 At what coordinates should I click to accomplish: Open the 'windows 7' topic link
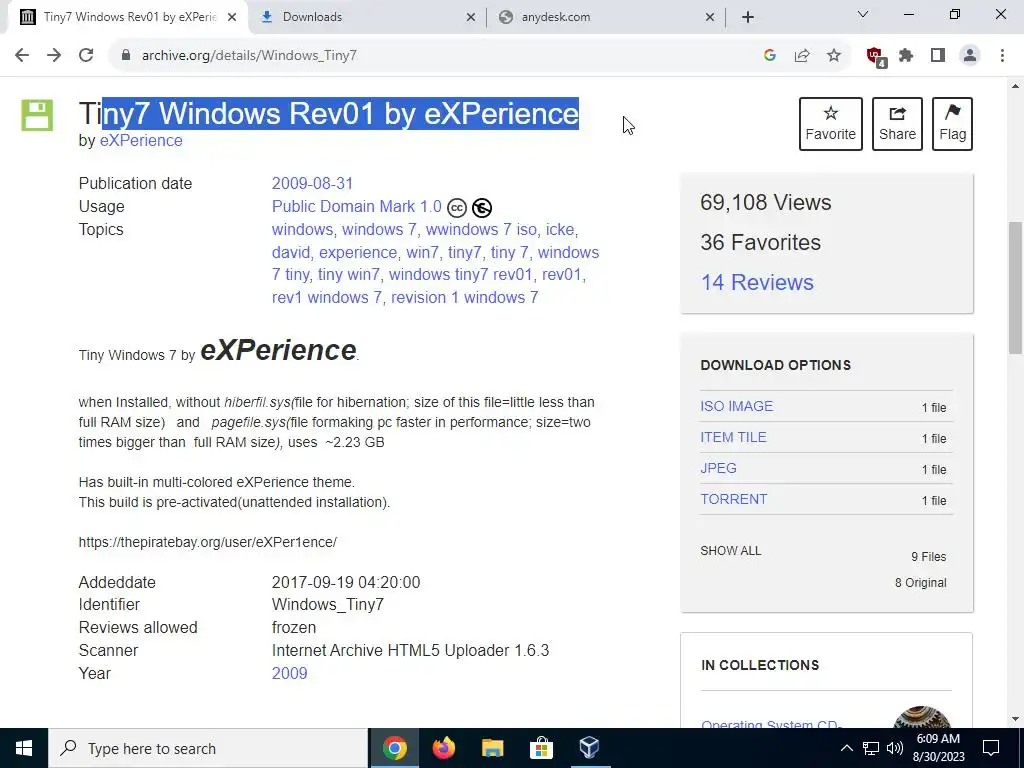pos(379,229)
